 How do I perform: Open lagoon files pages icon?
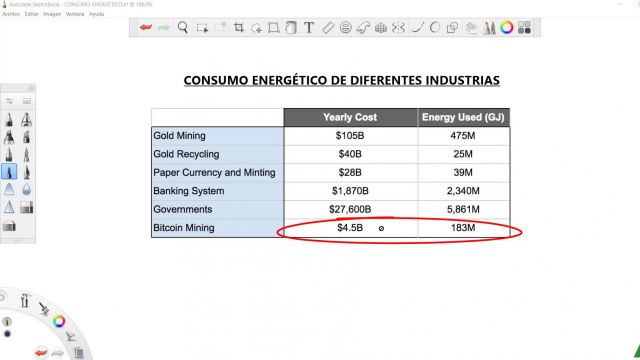pyautogui.click(x=78, y=352)
